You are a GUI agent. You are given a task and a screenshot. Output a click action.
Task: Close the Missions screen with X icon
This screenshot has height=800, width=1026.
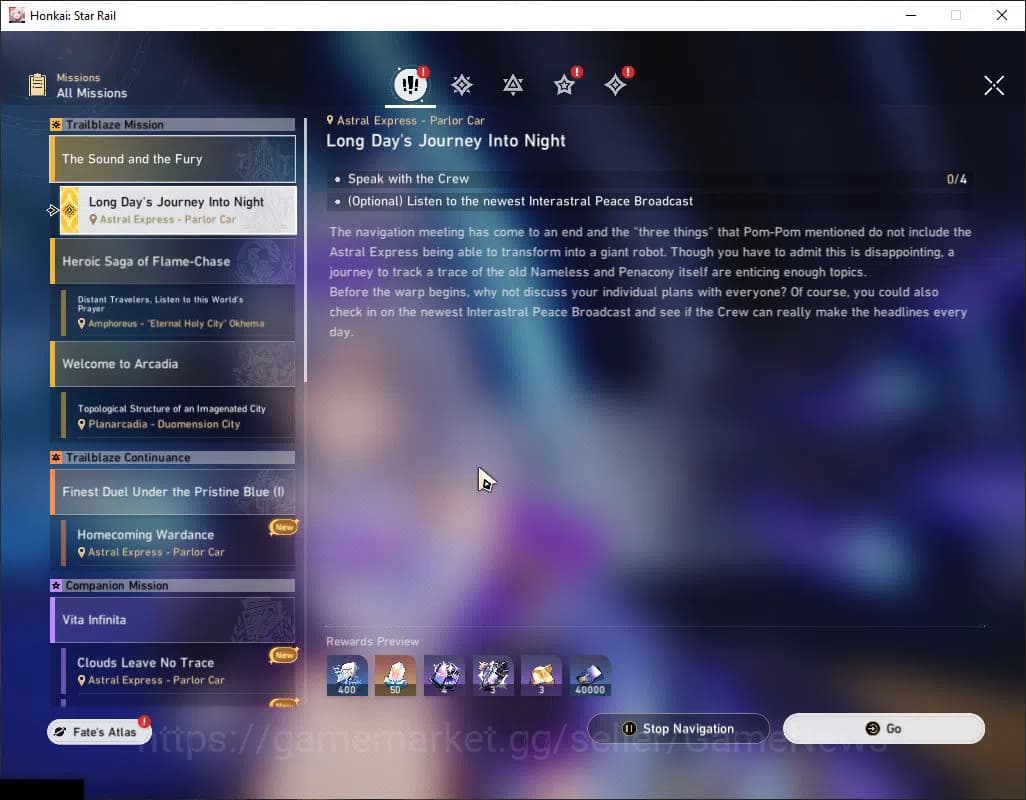pyautogui.click(x=993, y=85)
